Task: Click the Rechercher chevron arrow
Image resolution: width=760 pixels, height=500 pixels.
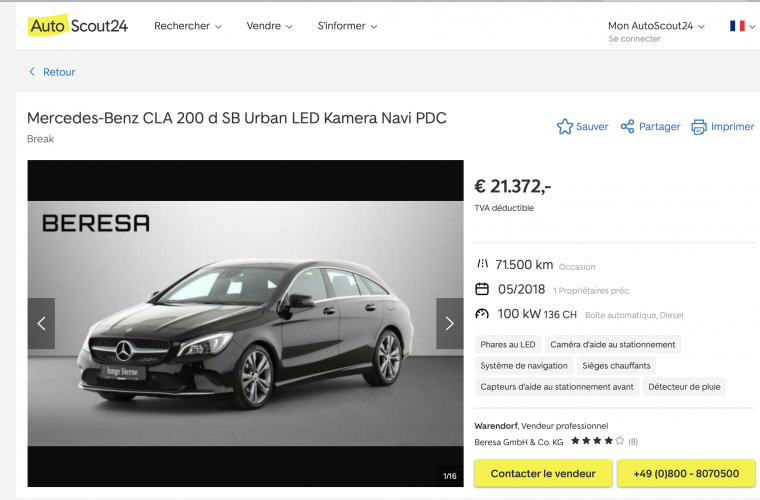Action: point(218,27)
